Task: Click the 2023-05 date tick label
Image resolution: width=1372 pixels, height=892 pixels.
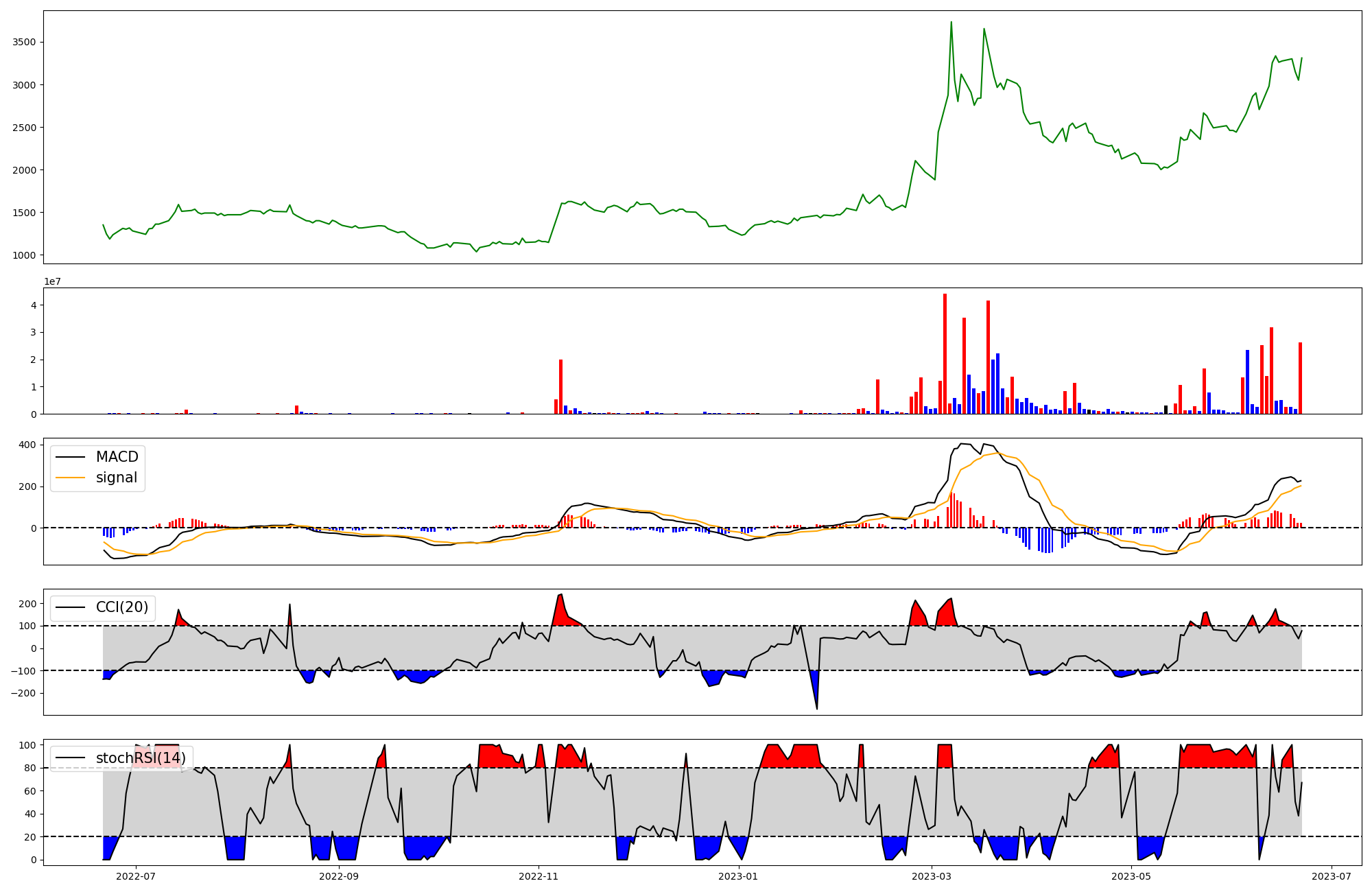Action: pyautogui.click(x=1131, y=876)
